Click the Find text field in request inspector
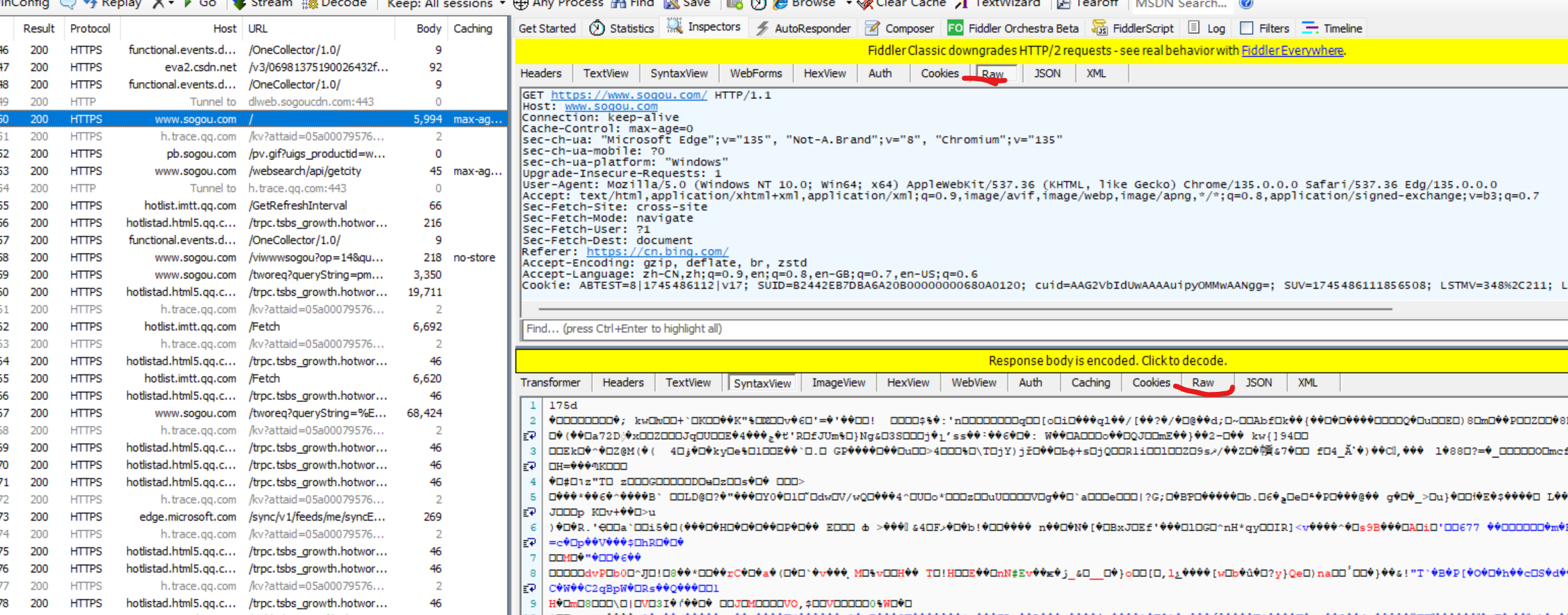 click(1044, 329)
